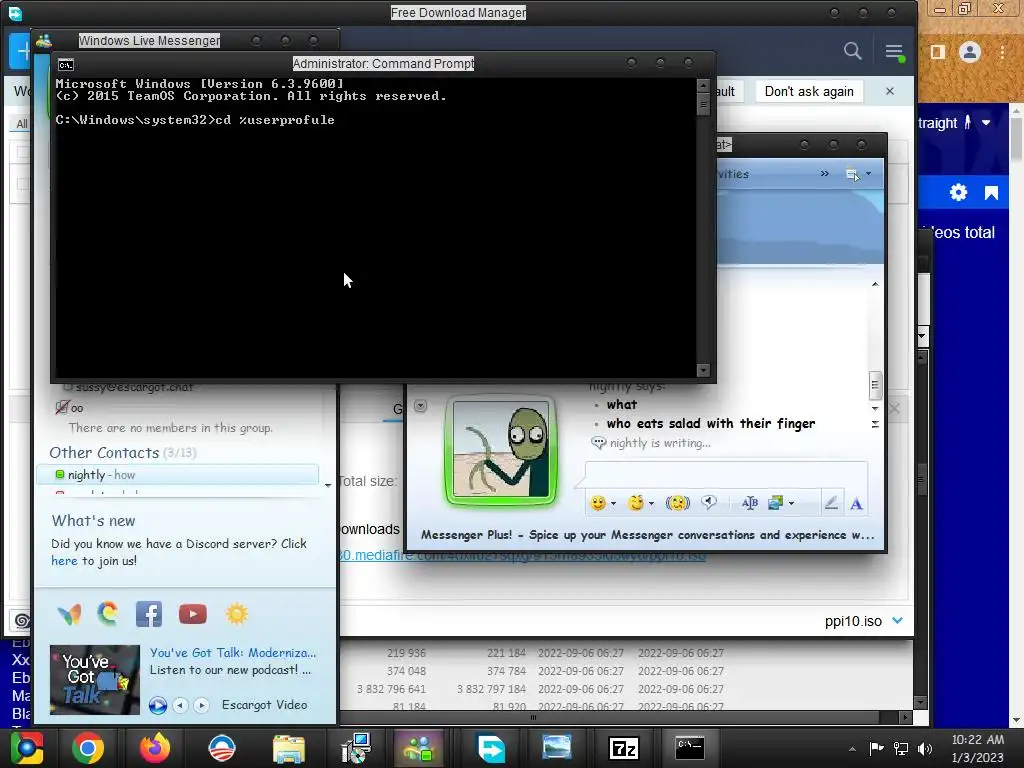1024x768 pixels.
Task: Click the Messenger list scroll-down arrow
Action: [328, 485]
